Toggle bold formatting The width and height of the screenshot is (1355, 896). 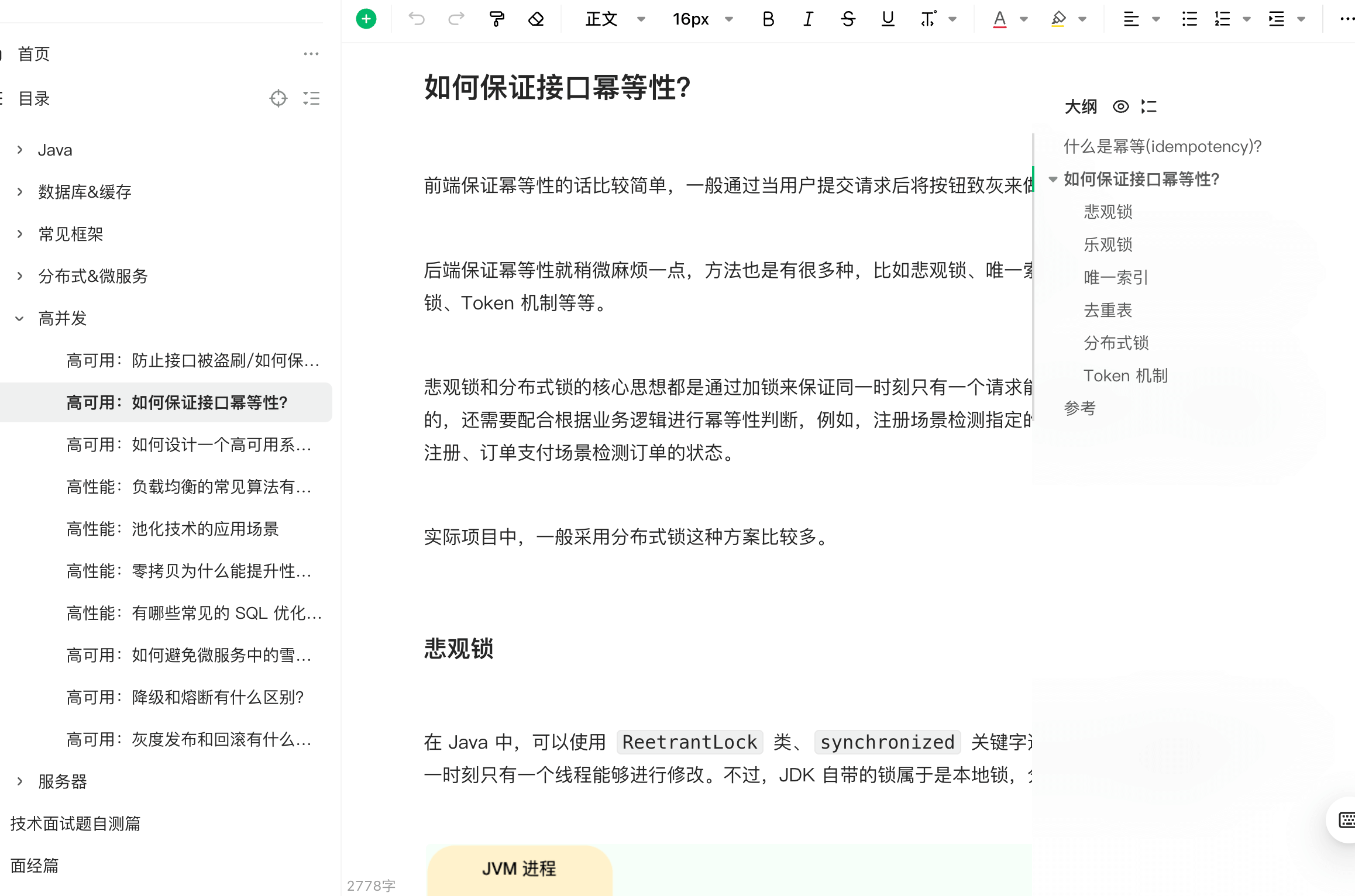click(768, 19)
